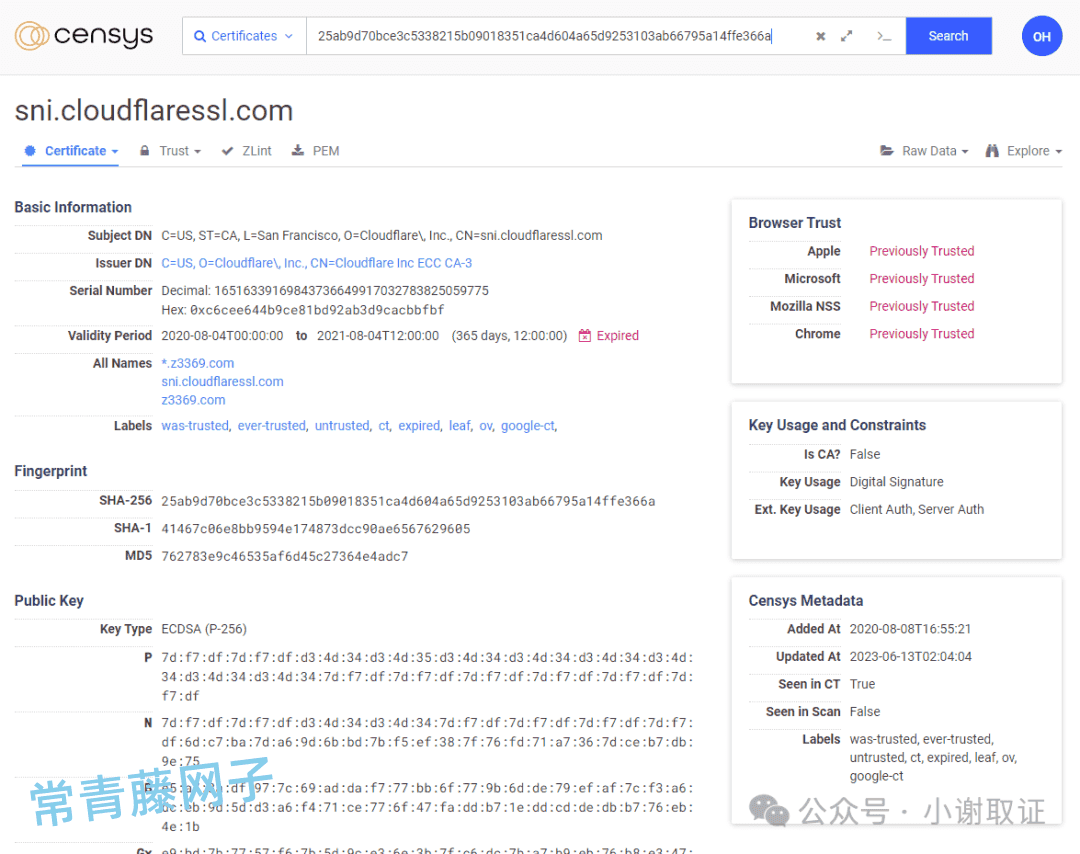Select the Subject DN value text

pos(382,236)
